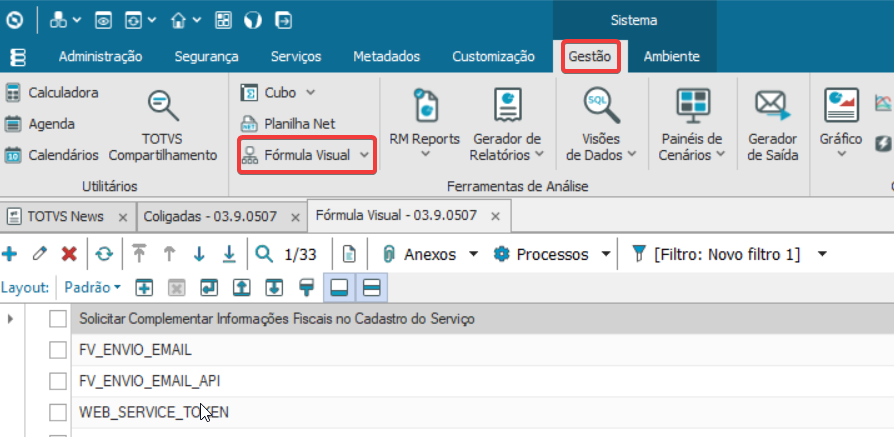
Task: Click the paint roller icon in the Layout bar
Action: 307,288
